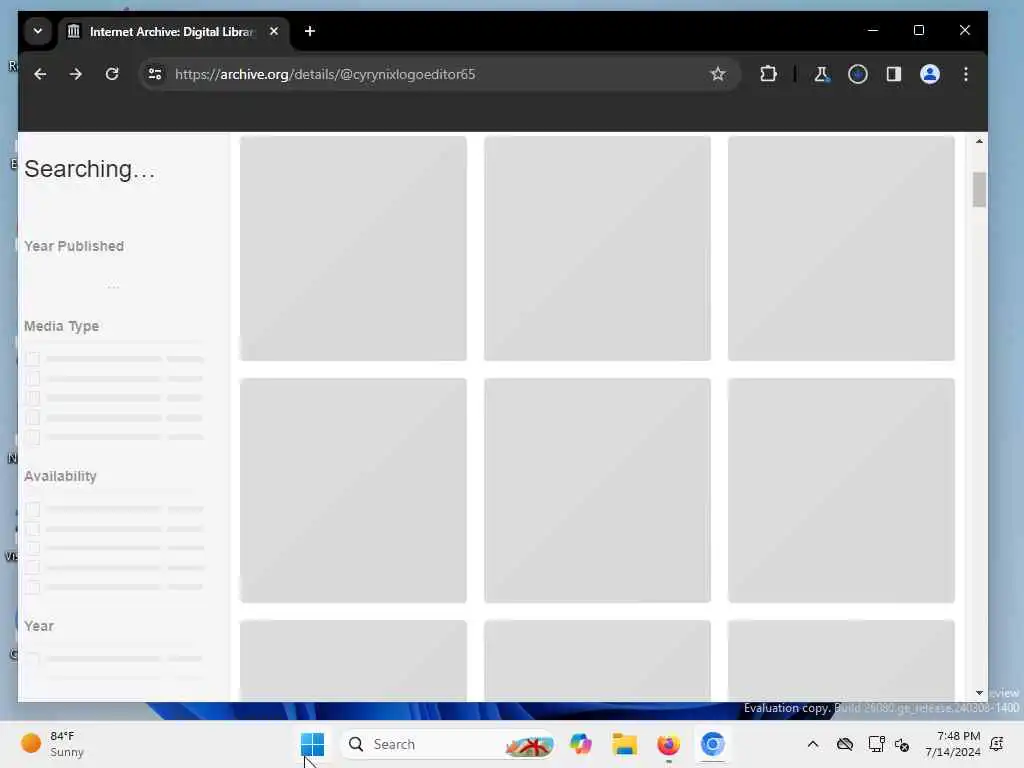Bookmark this page with star icon

point(718,74)
